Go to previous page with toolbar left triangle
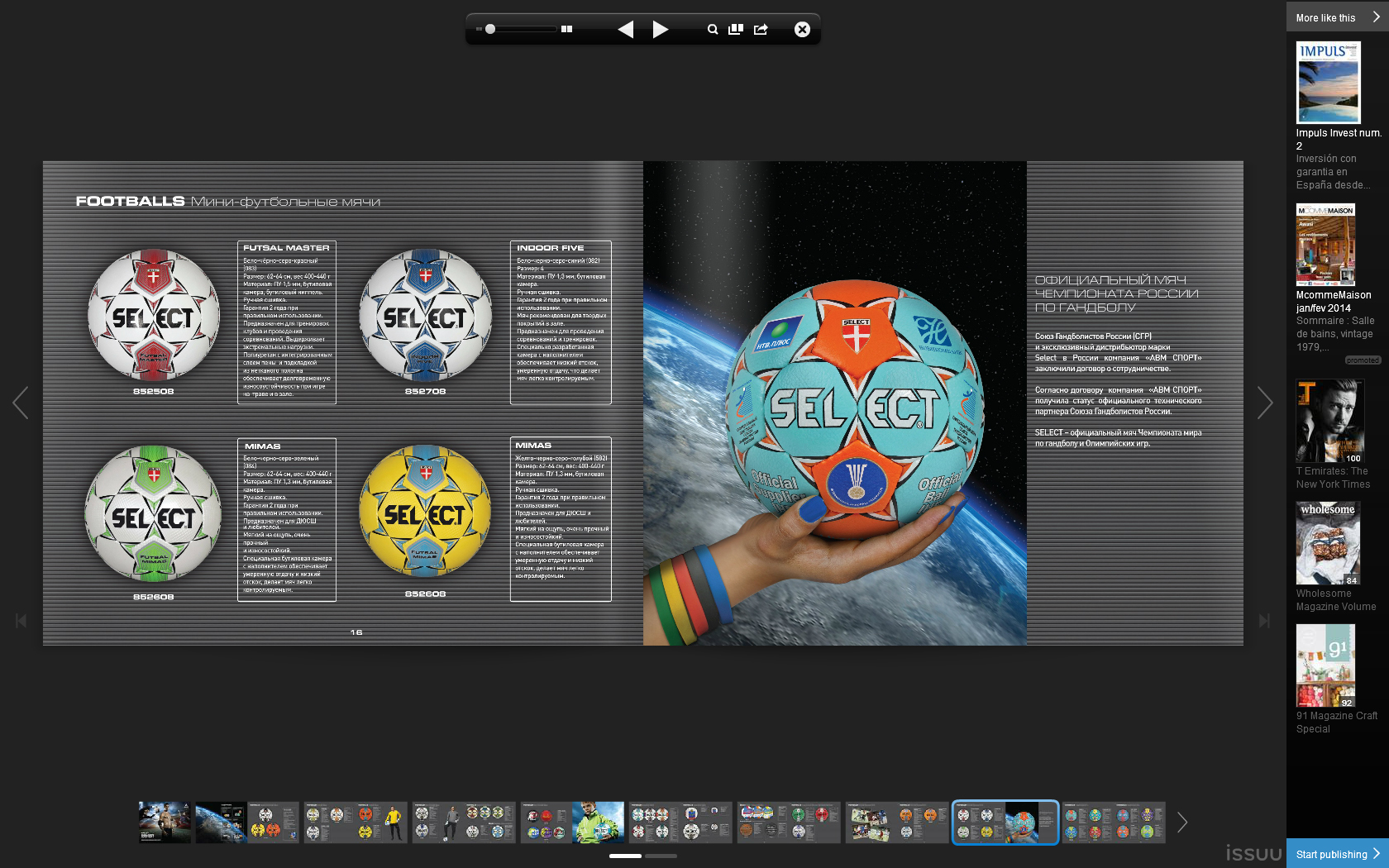The image size is (1389, 868). pyautogui.click(x=626, y=30)
